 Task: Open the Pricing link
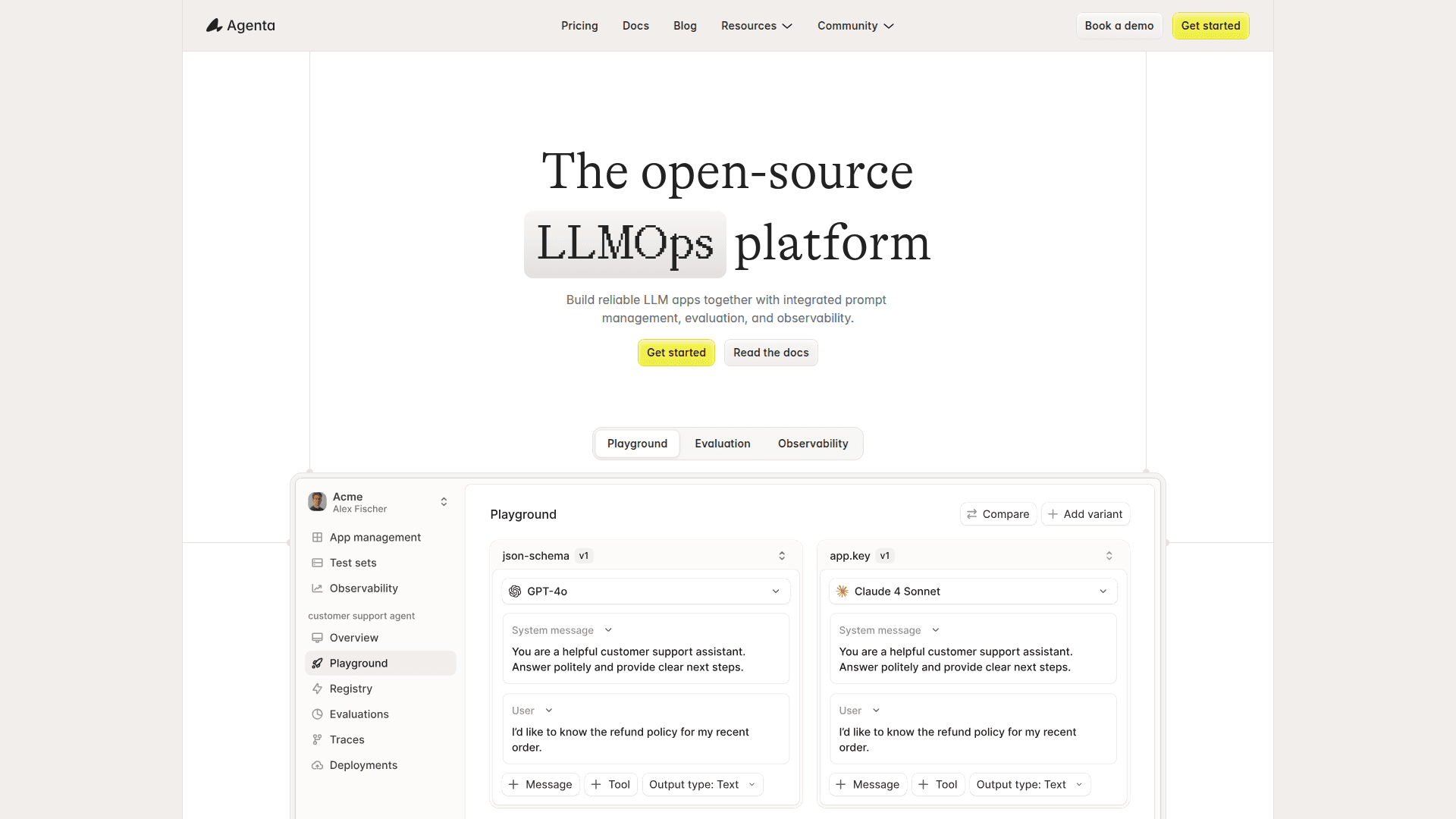click(579, 26)
